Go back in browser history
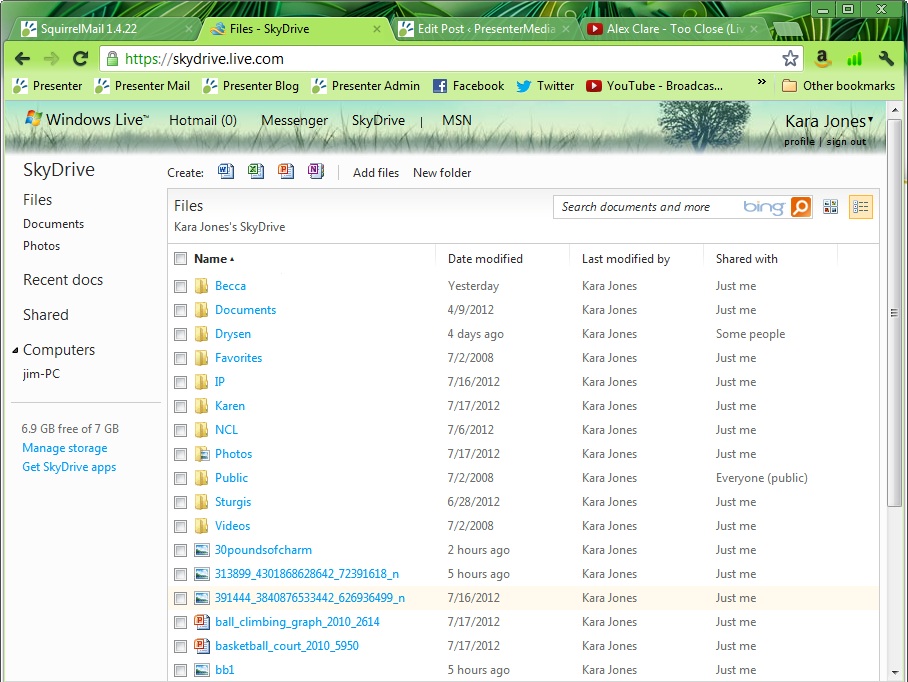Viewport: 908px width, 682px height. (x=23, y=58)
